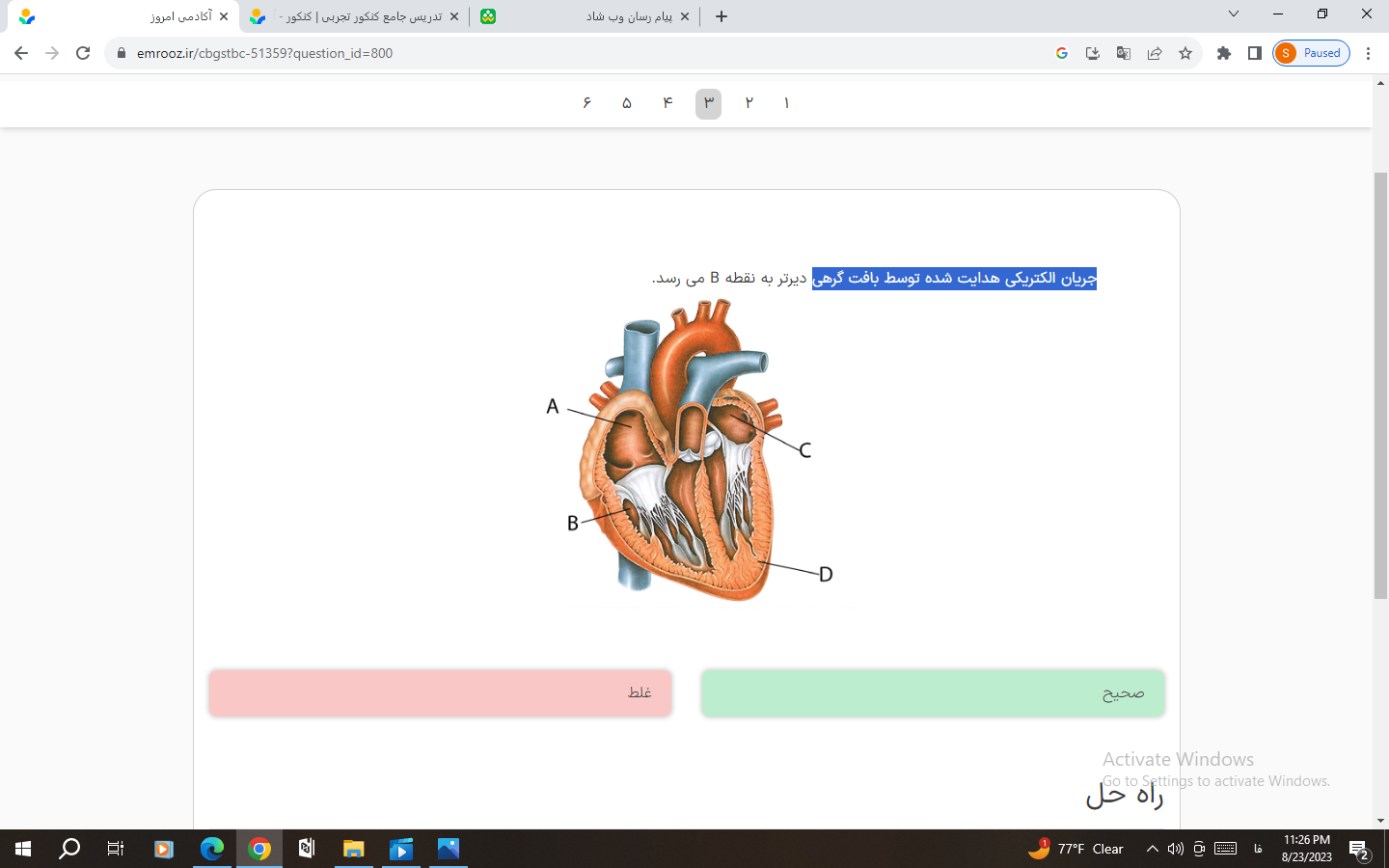Go to question number ۱
Image resolution: width=1389 pixels, height=868 pixels.
787,103
